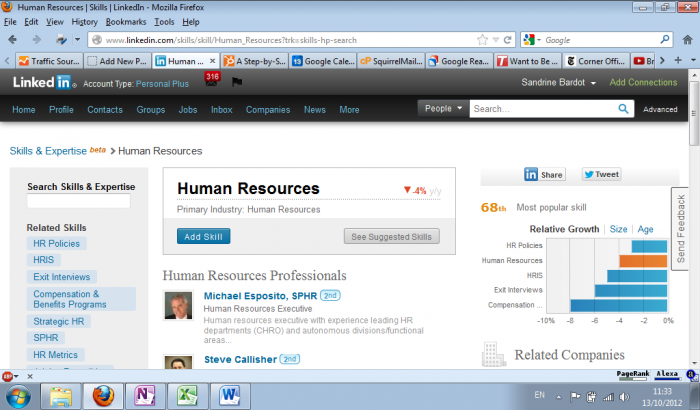Open Michael Esposito, SPHR profile link
This screenshot has width=700, height=410.
point(260,296)
